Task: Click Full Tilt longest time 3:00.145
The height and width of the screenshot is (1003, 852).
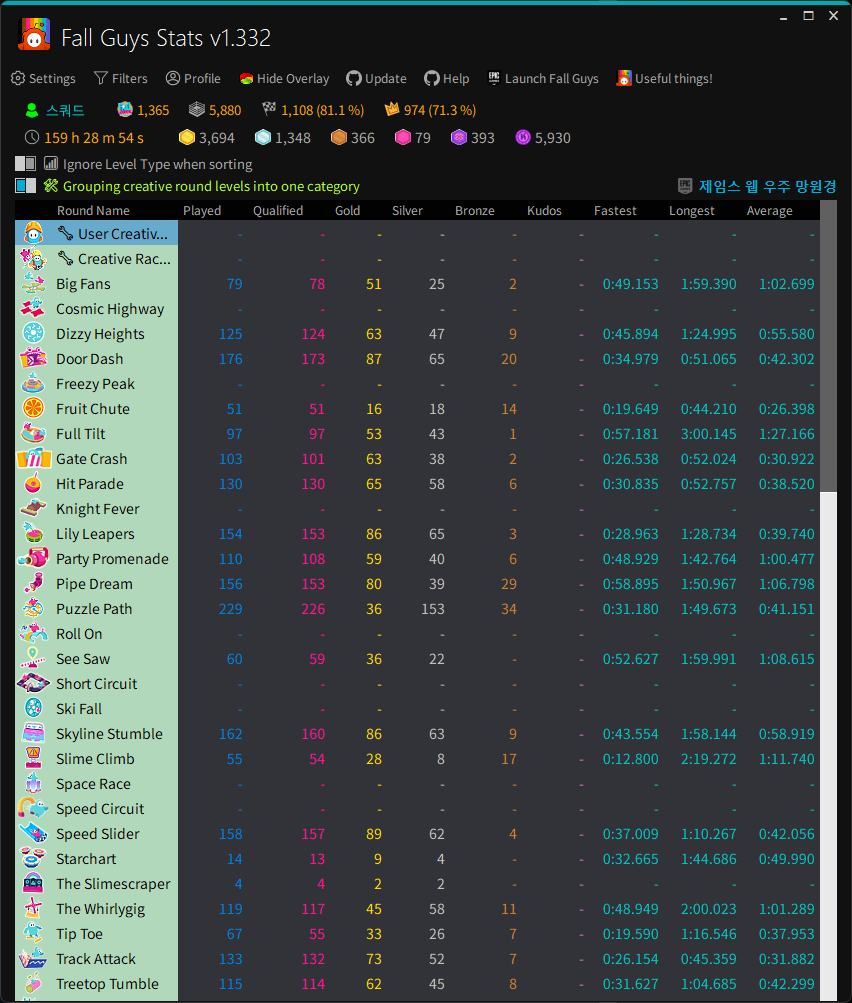Action: 708,434
